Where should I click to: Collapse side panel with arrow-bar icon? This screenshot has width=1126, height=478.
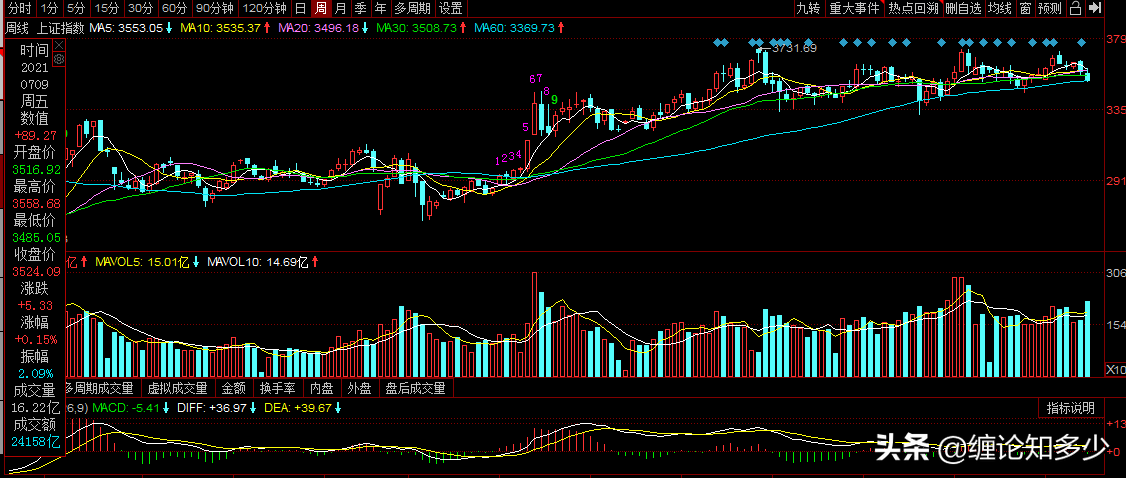point(1095,9)
